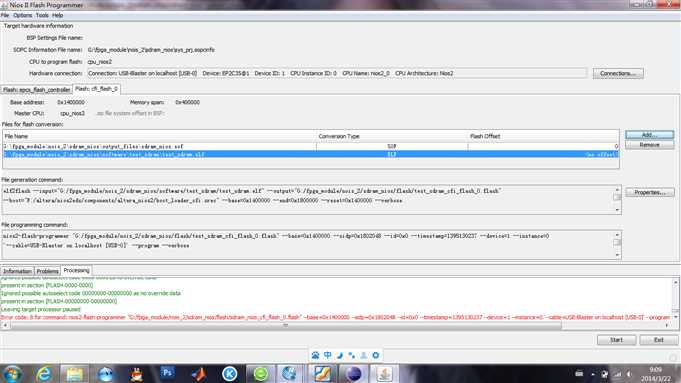The width and height of the screenshot is (681, 383).
Task: Open the File menu
Action: (5, 15)
